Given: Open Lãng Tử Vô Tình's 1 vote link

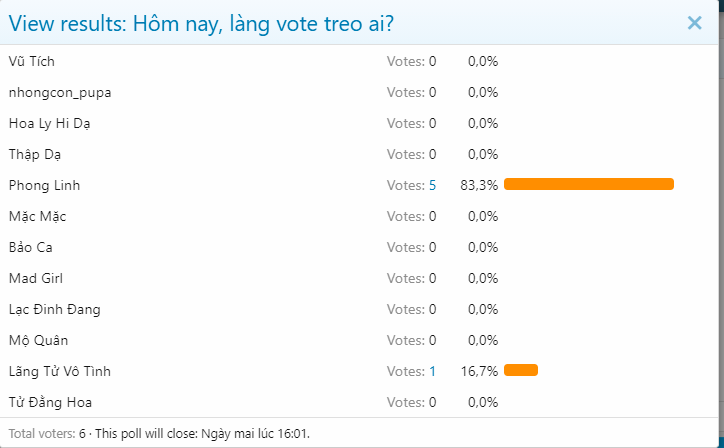Looking at the screenshot, I should point(432,371).
